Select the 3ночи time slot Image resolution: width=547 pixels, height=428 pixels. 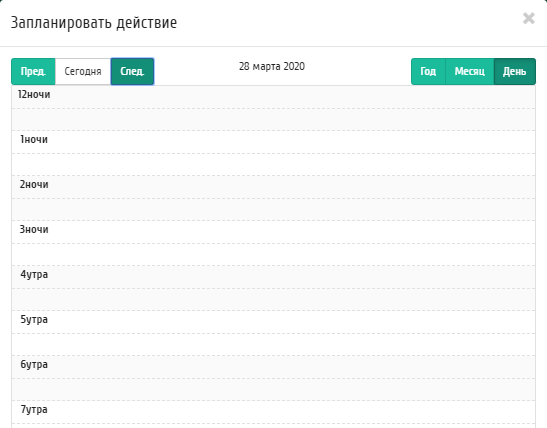pos(274,232)
